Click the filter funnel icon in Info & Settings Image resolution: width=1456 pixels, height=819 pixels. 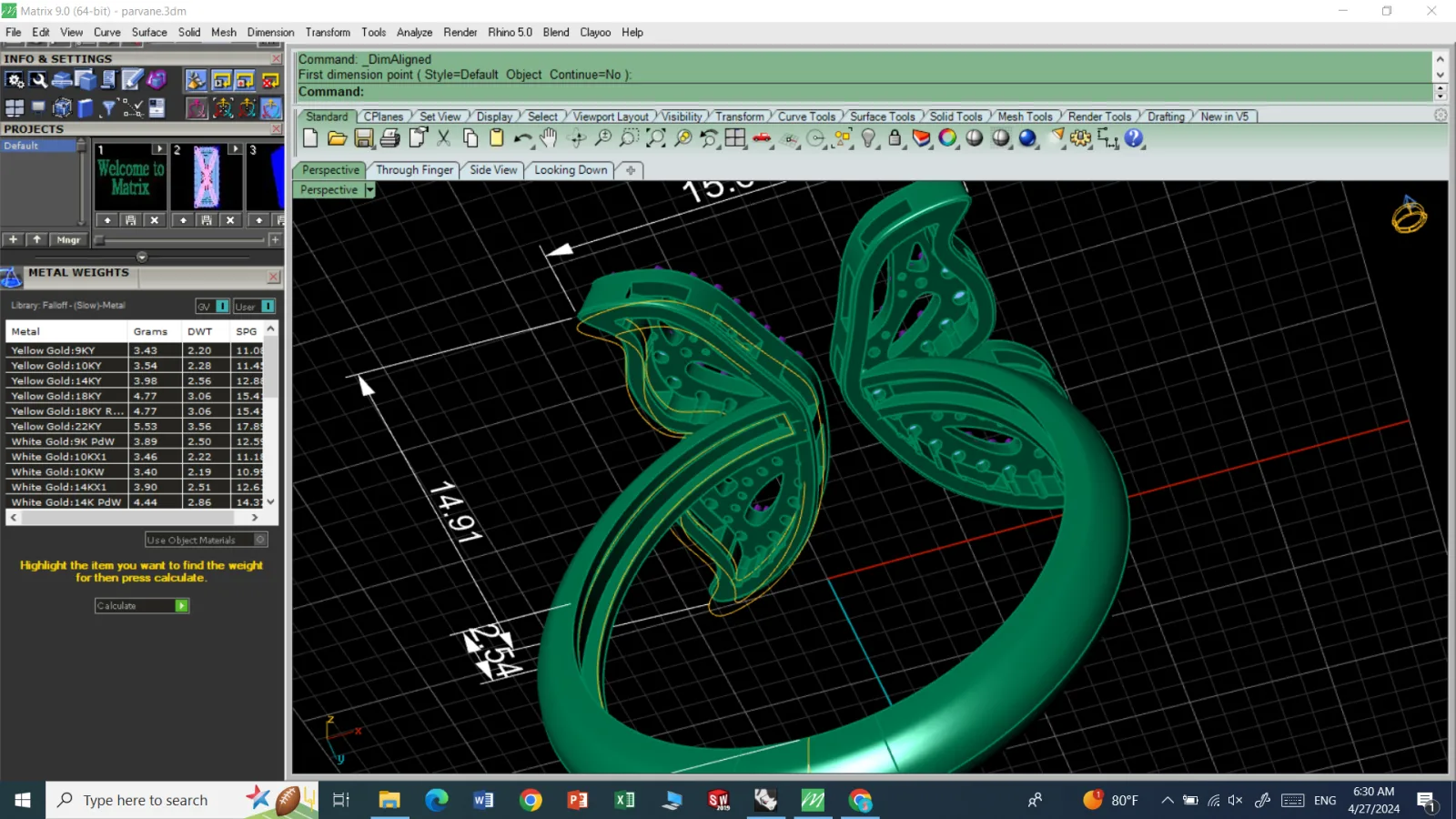pyautogui.click(x=108, y=108)
